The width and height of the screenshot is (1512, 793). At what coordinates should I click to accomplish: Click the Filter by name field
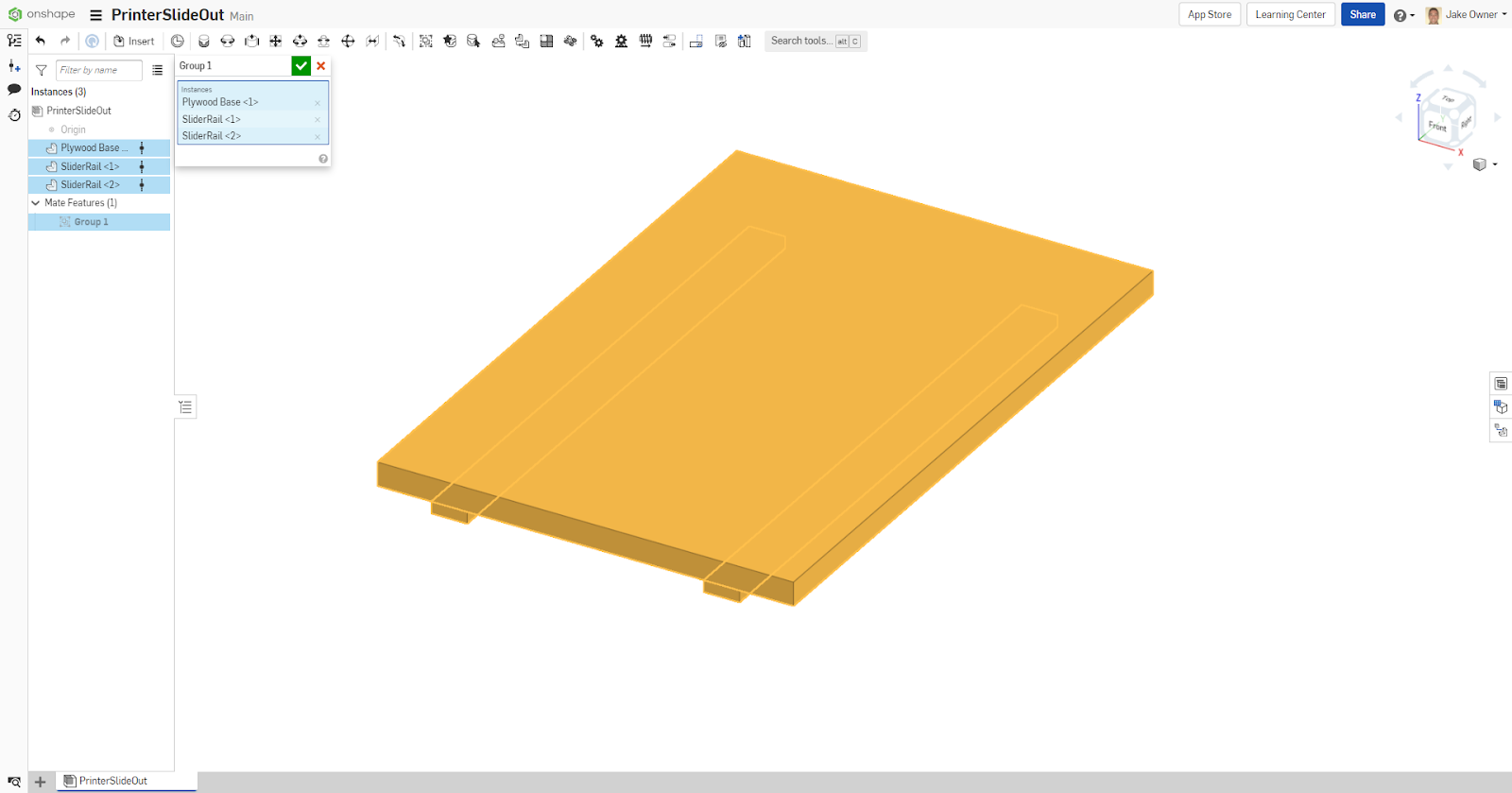click(x=98, y=70)
